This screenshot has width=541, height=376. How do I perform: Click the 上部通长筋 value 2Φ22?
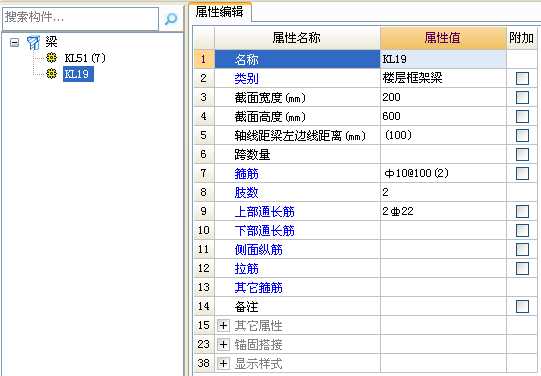coord(443,211)
